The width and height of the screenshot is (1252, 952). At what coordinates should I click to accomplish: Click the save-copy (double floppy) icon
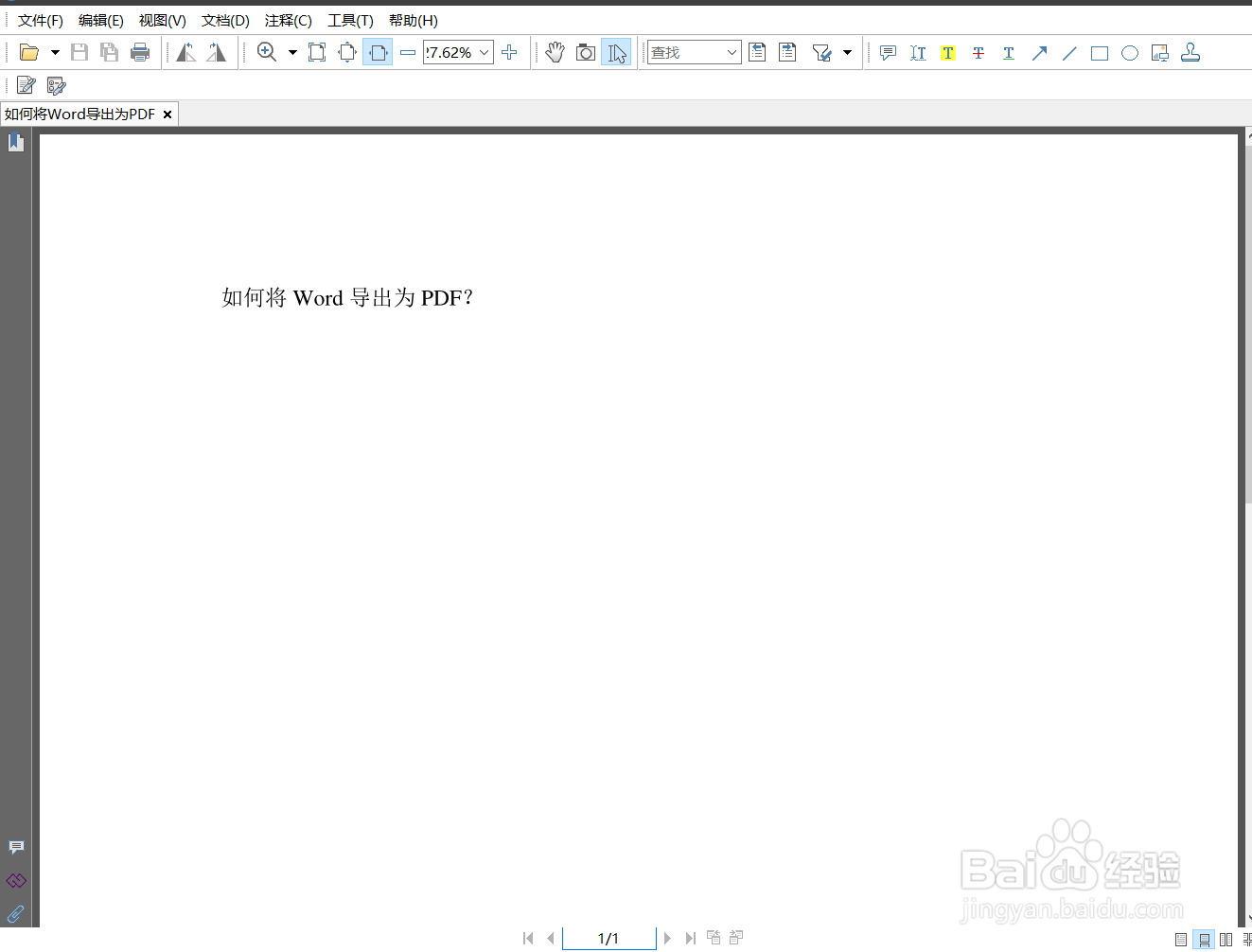point(110,53)
